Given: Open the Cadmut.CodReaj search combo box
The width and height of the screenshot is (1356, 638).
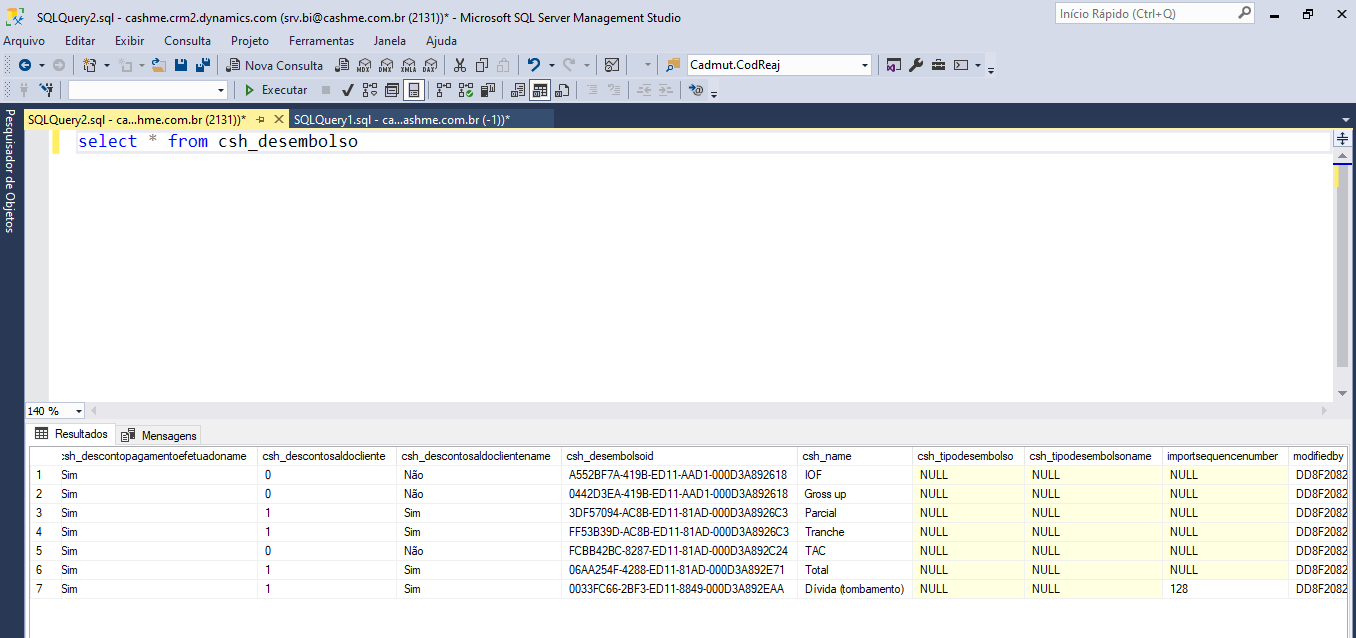Looking at the screenshot, I should [x=780, y=65].
